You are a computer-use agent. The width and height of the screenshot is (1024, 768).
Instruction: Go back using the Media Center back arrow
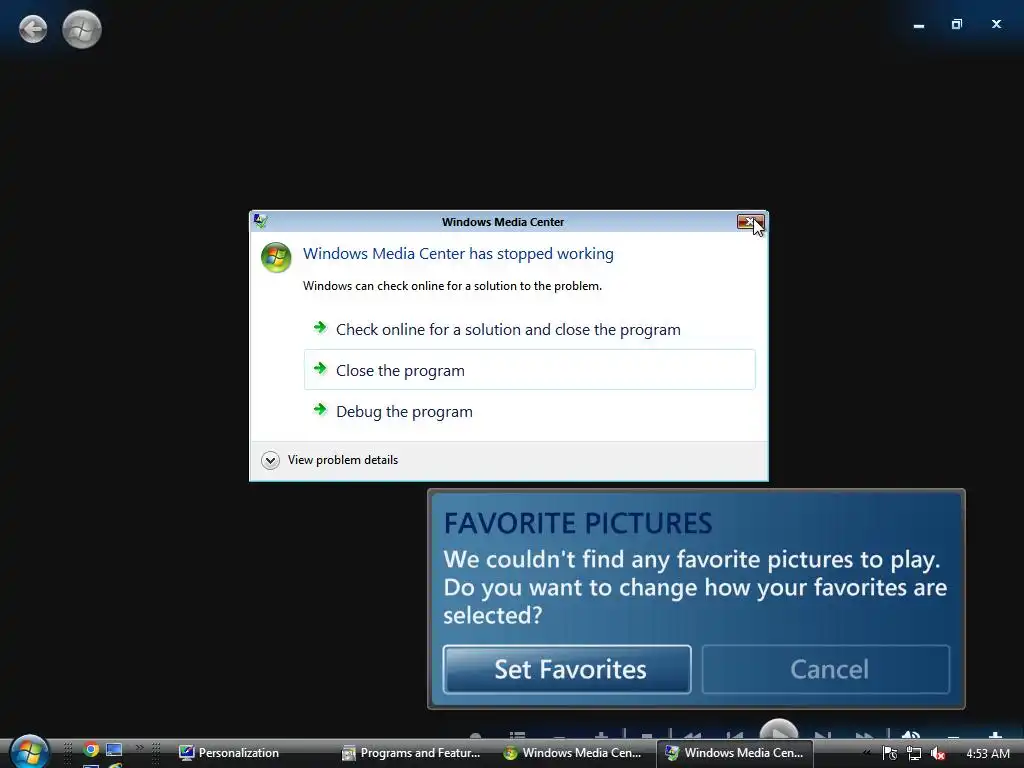click(33, 29)
